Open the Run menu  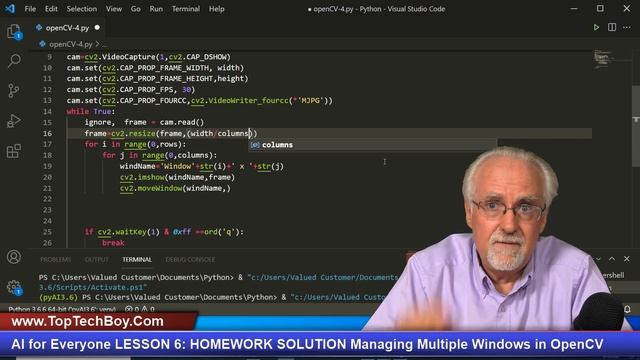coord(156,9)
